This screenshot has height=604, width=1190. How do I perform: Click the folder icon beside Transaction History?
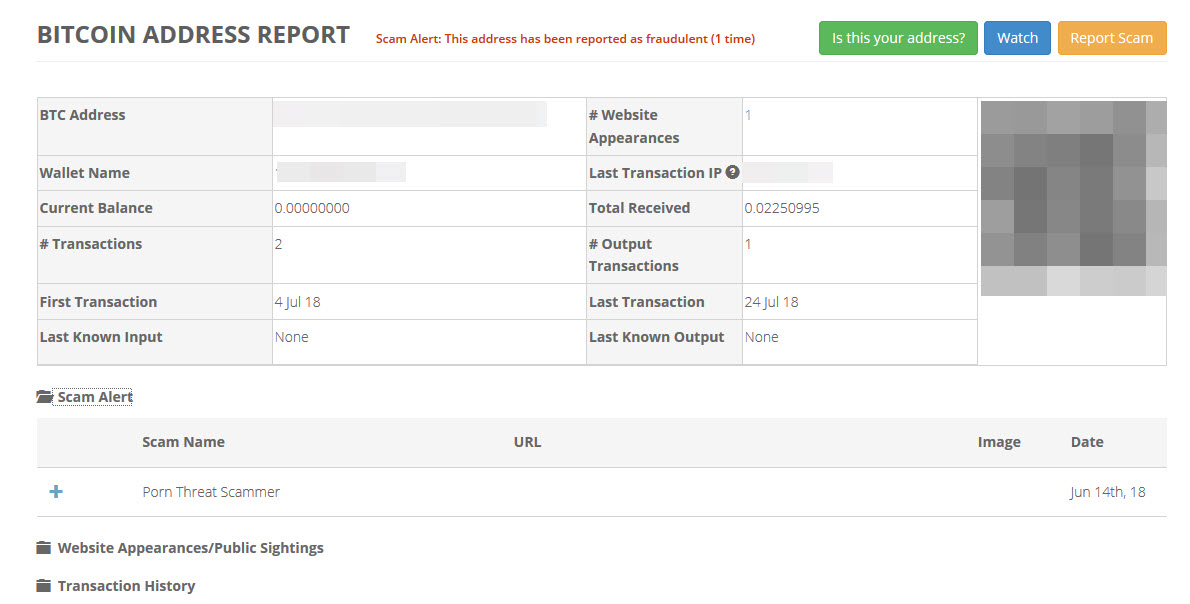(43, 586)
